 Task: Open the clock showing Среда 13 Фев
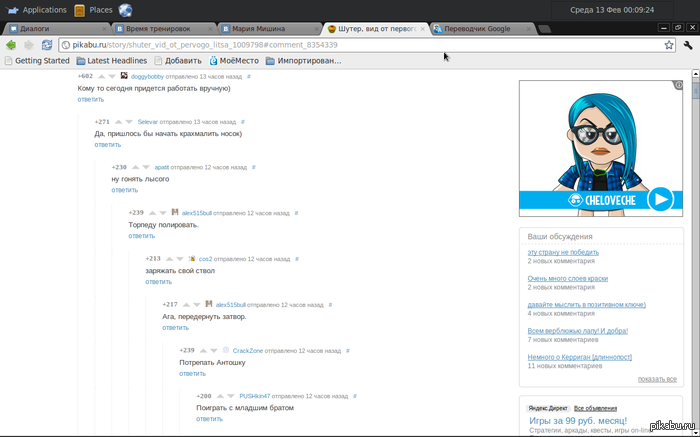(612, 10)
